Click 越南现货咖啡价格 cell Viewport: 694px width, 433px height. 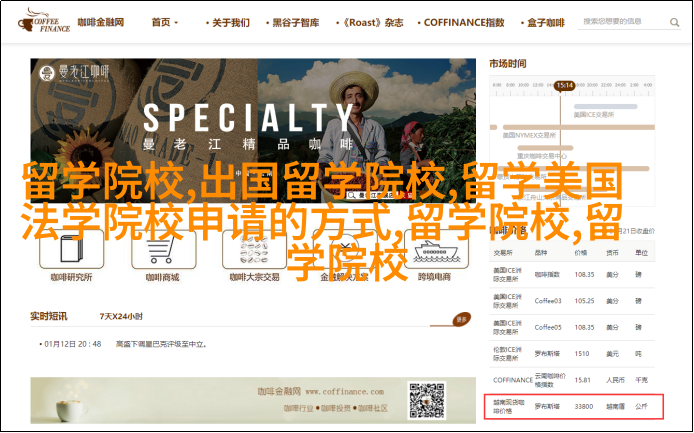click(x=508, y=406)
